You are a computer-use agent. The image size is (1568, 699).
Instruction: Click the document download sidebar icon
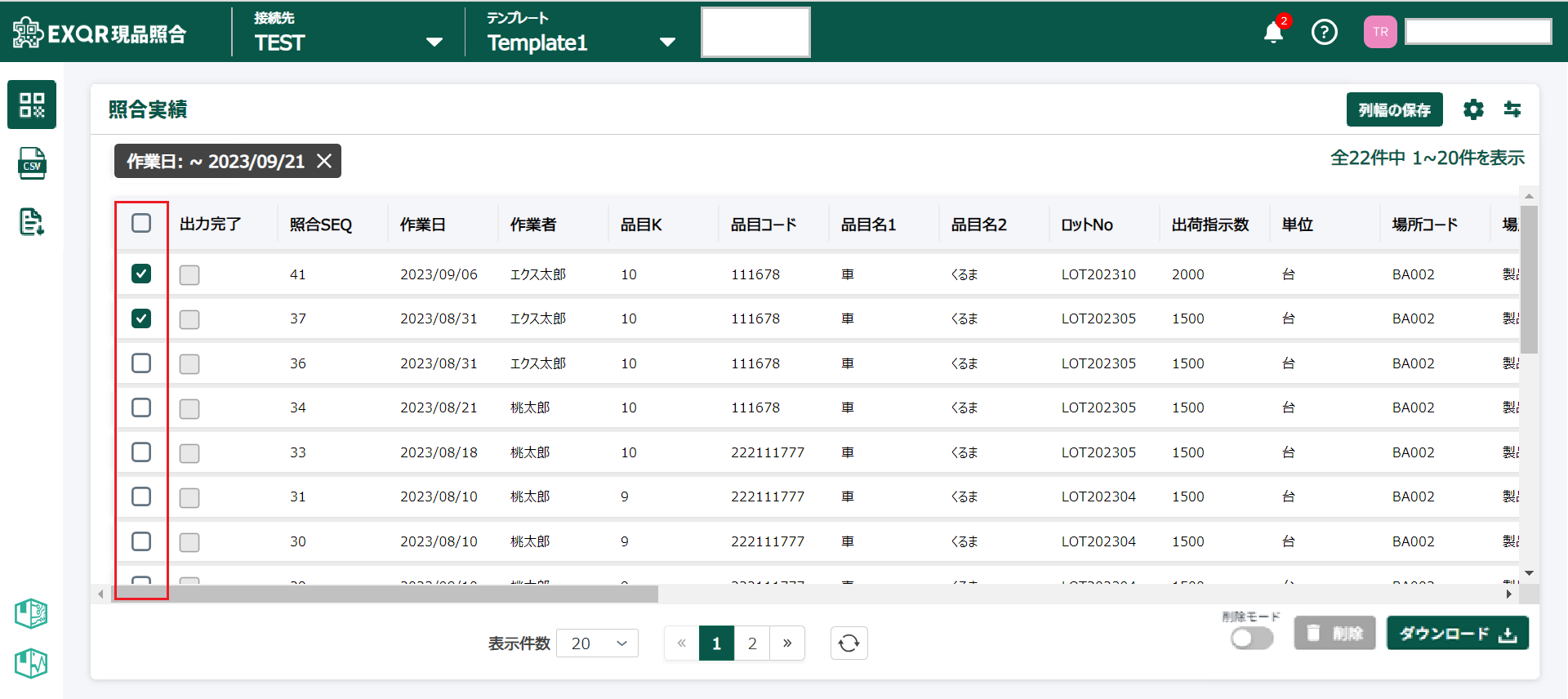(32, 221)
